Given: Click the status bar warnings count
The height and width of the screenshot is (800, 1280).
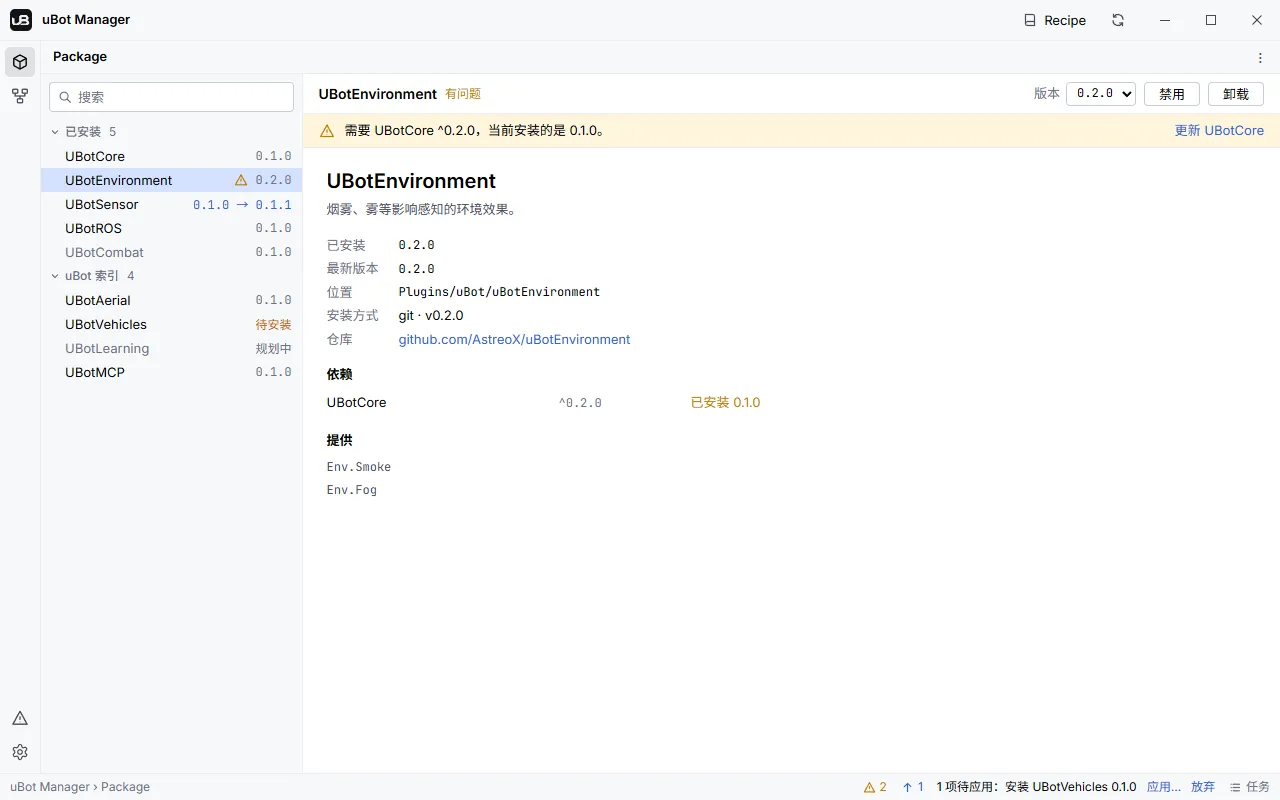Looking at the screenshot, I should [x=875, y=787].
